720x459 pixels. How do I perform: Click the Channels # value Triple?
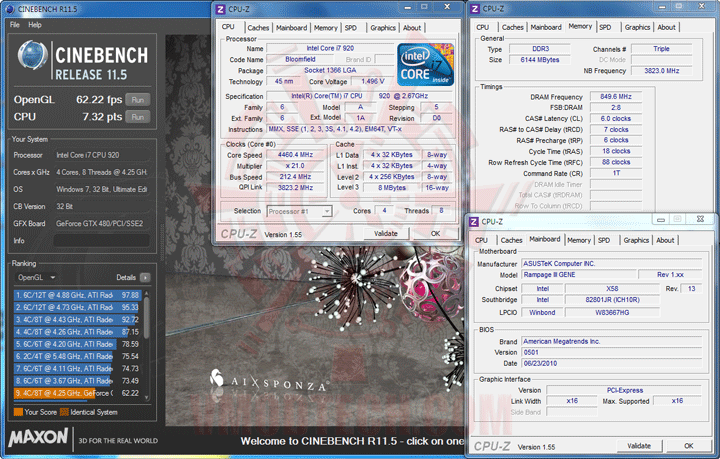(x=662, y=49)
